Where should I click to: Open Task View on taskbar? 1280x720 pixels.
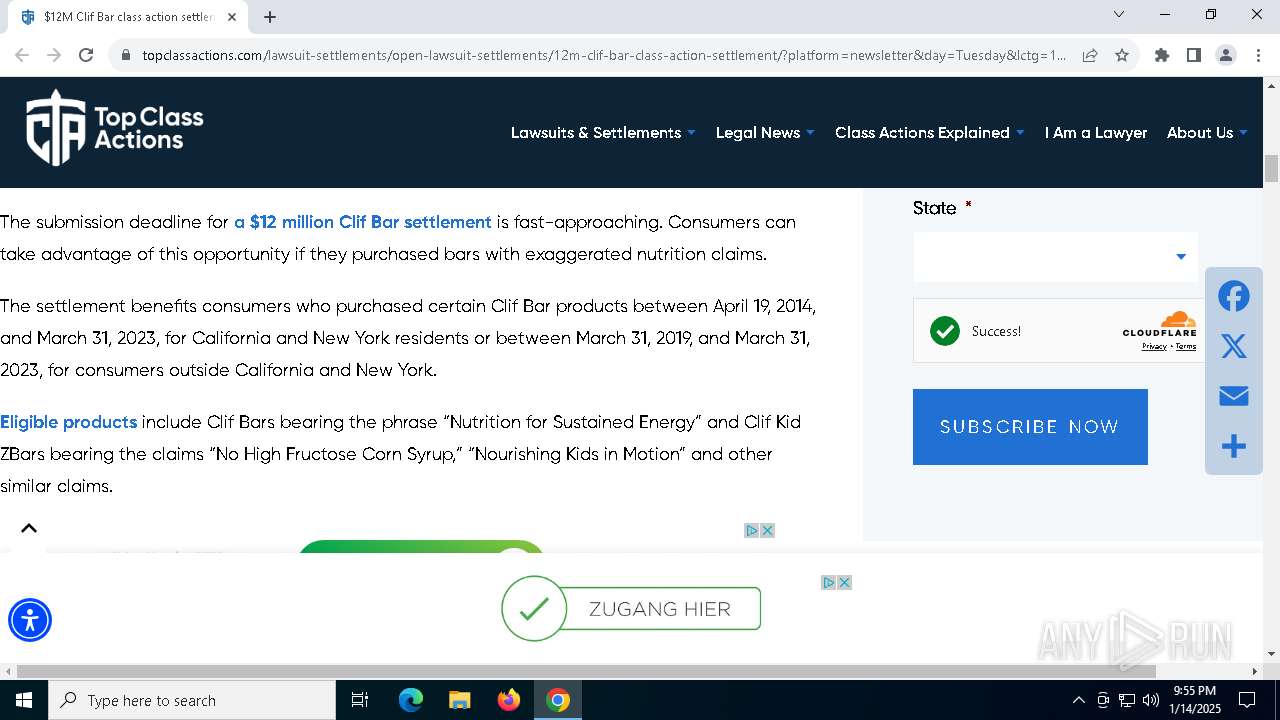tap(360, 700)
